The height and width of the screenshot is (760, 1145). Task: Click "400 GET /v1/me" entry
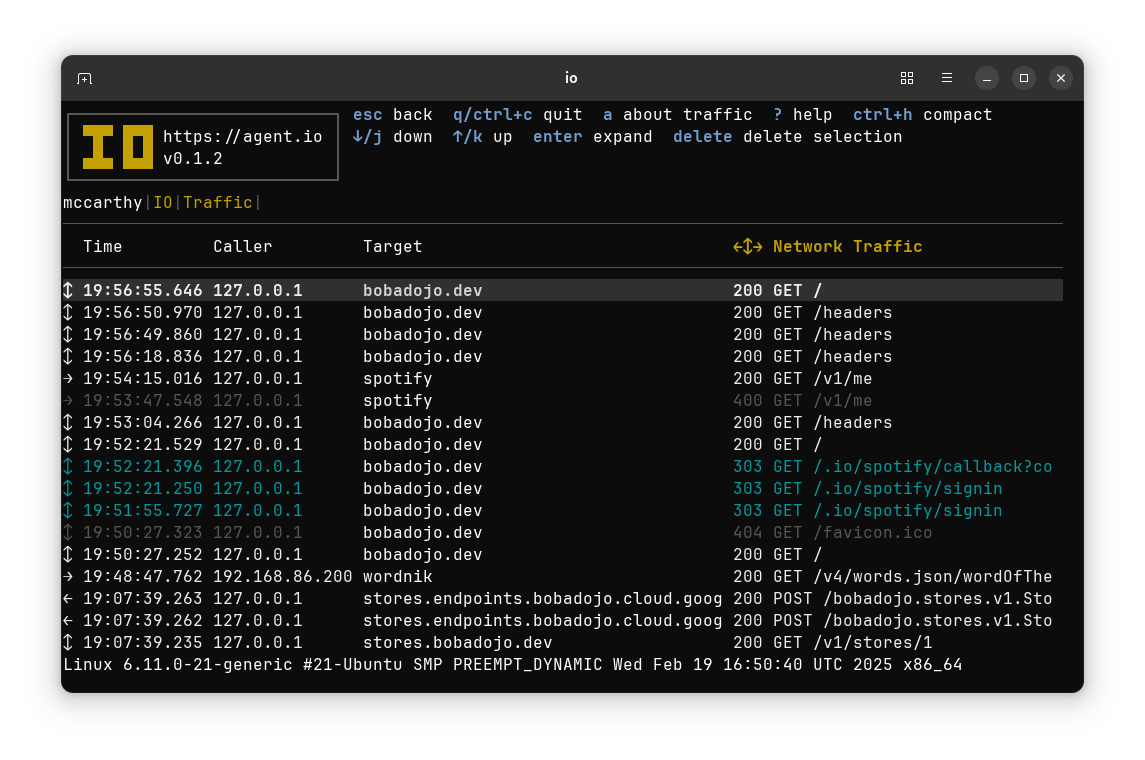pyautogui.click(x=803, y=401)
